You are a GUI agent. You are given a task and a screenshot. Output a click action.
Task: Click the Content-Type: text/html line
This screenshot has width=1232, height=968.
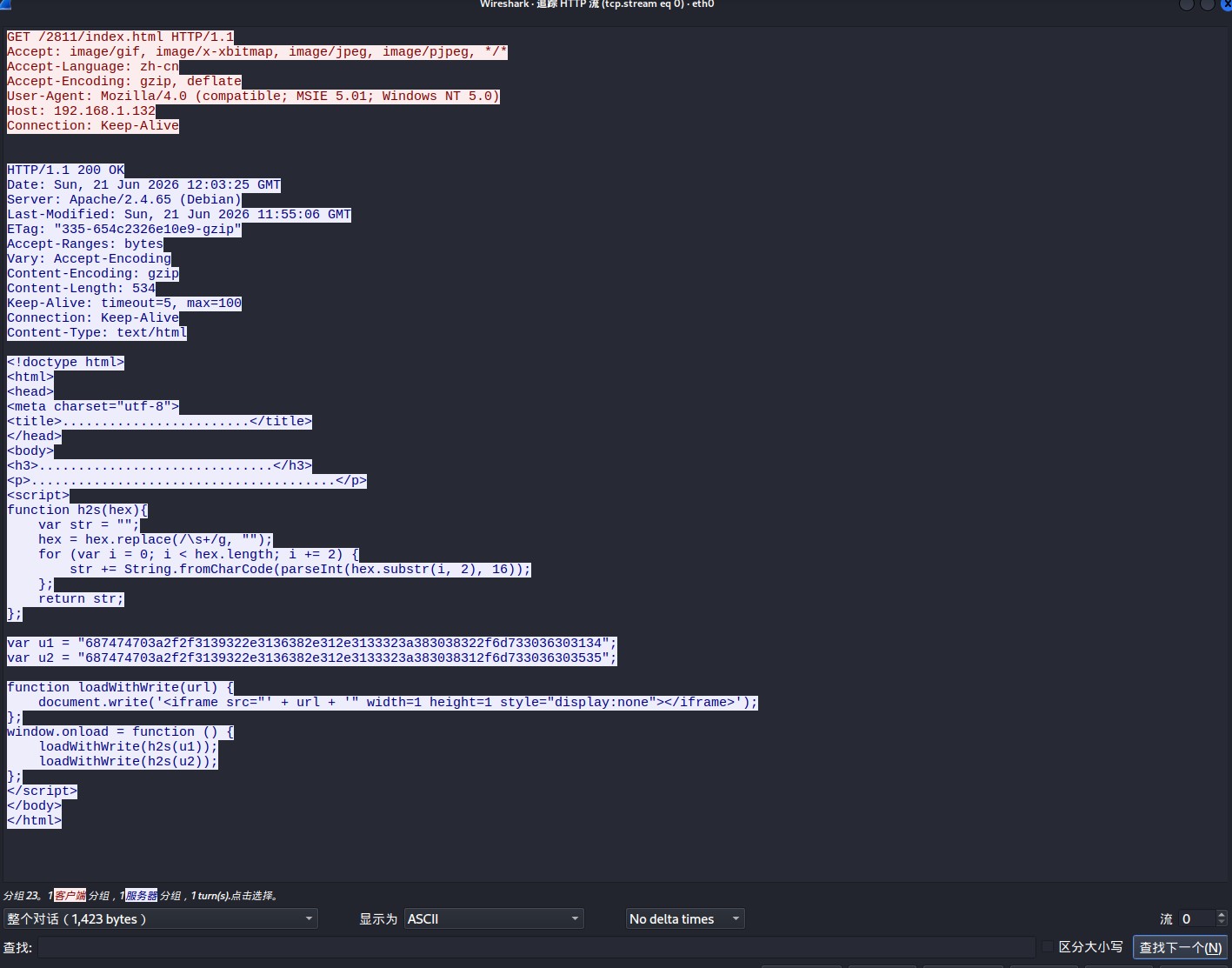point(97,332)
